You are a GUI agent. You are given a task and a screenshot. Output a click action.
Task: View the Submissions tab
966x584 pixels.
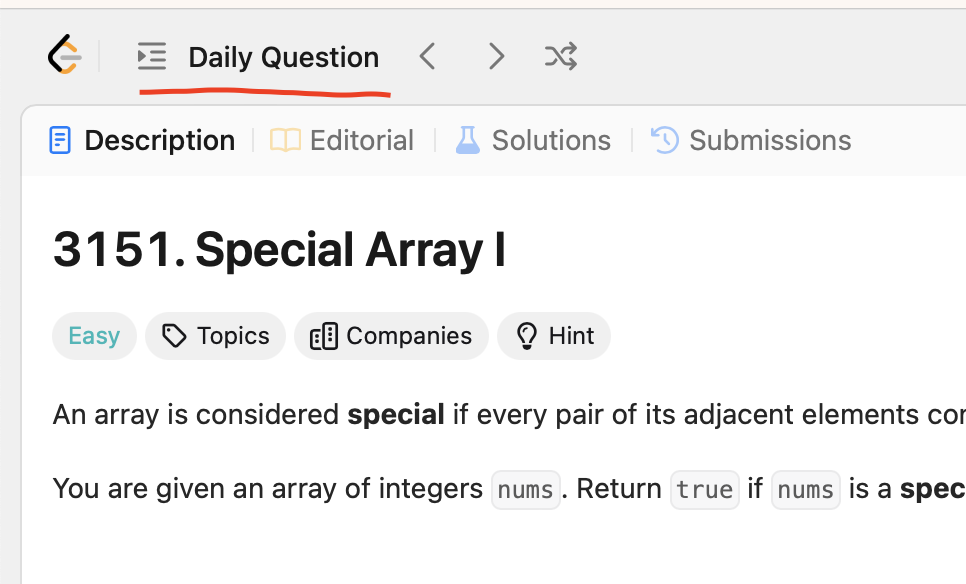click(x=751, y=140)
